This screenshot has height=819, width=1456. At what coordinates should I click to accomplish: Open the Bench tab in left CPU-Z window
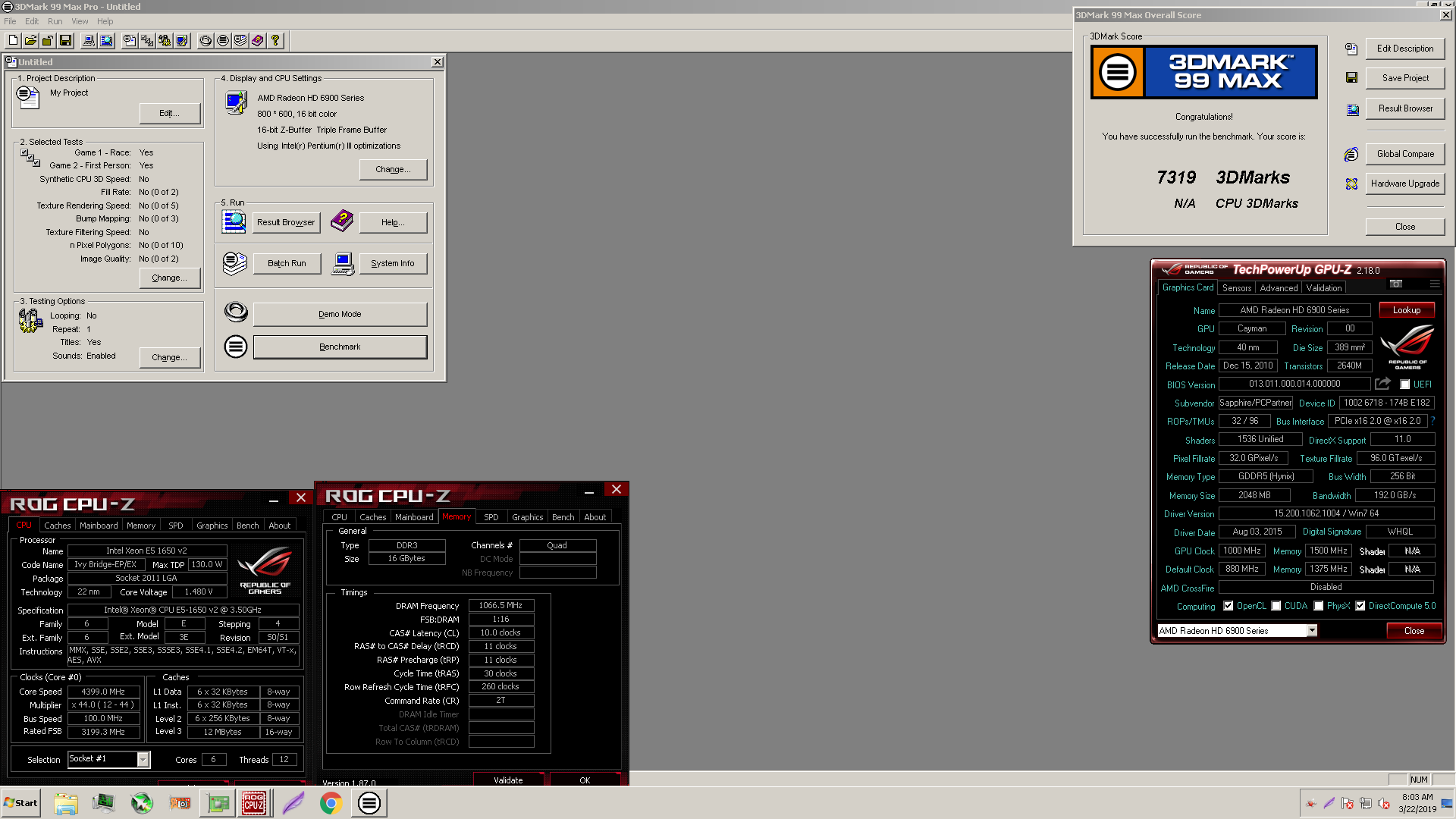[x=247, y=526]
